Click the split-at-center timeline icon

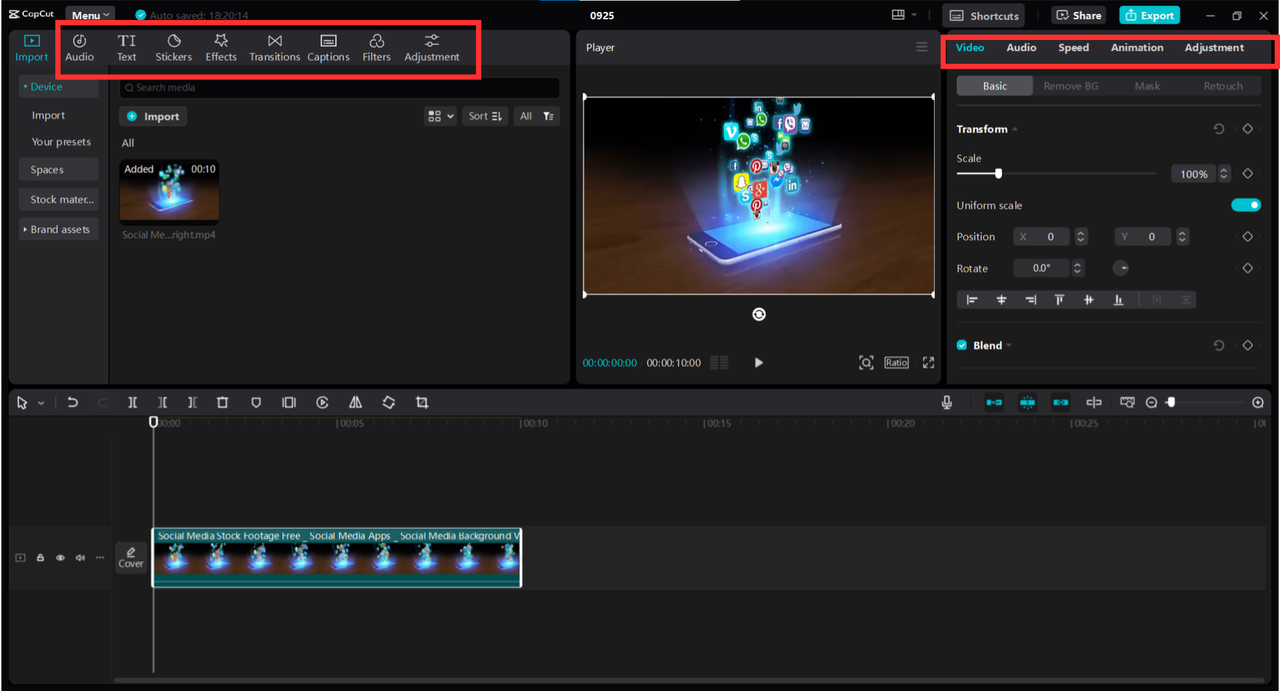pos(1094,402)
